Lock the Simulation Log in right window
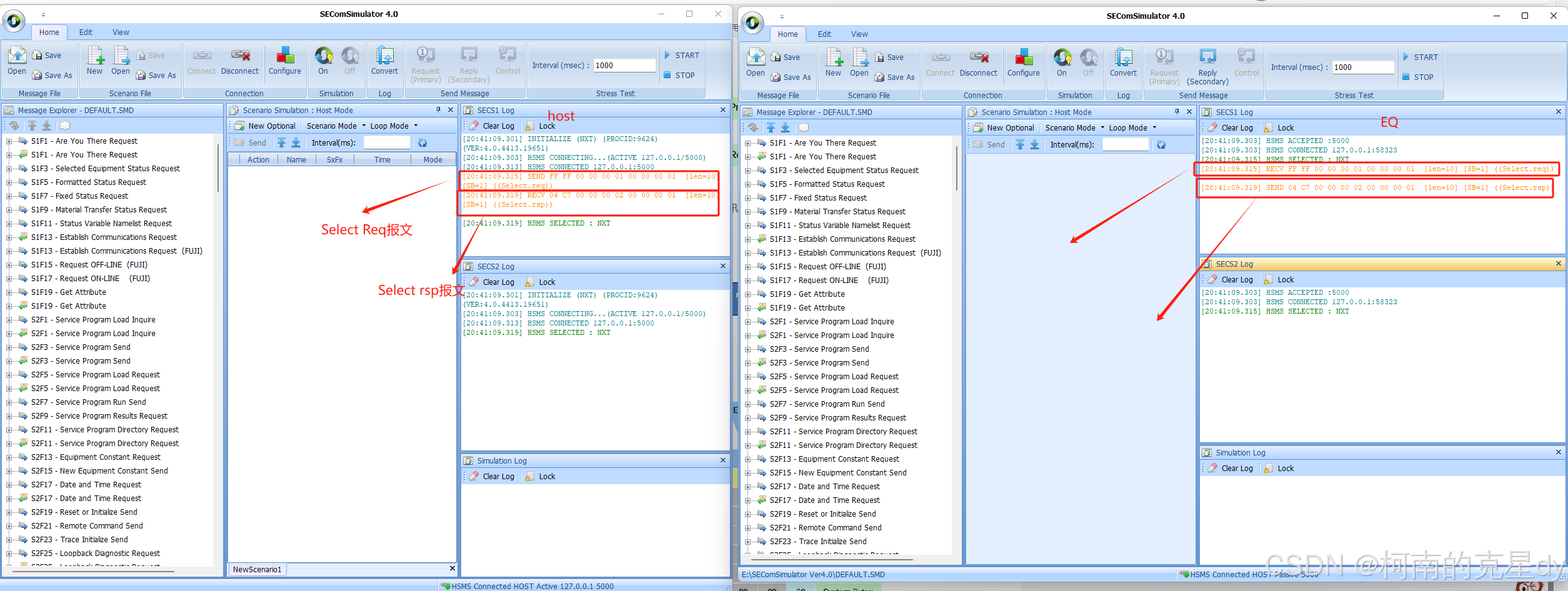1568x591 pixels. (x=1279, y=468)
